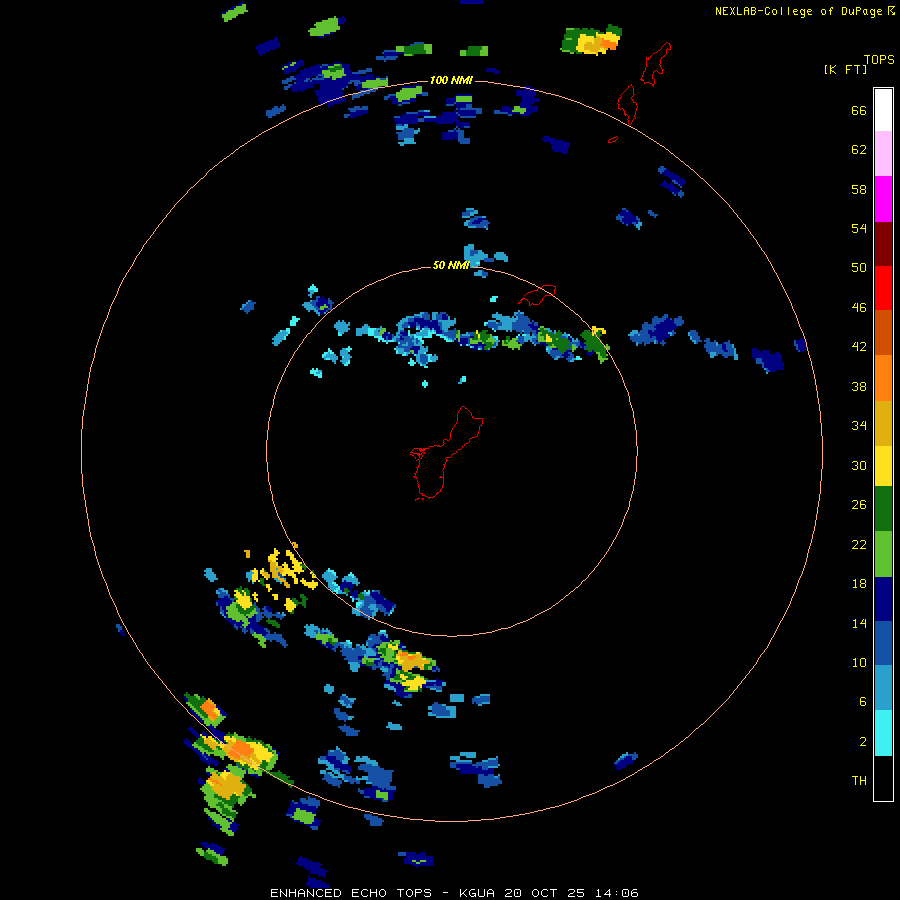Screen dimensions: 900x900
Task: Click the 2 legend value
Action: (x=863, y=741)
